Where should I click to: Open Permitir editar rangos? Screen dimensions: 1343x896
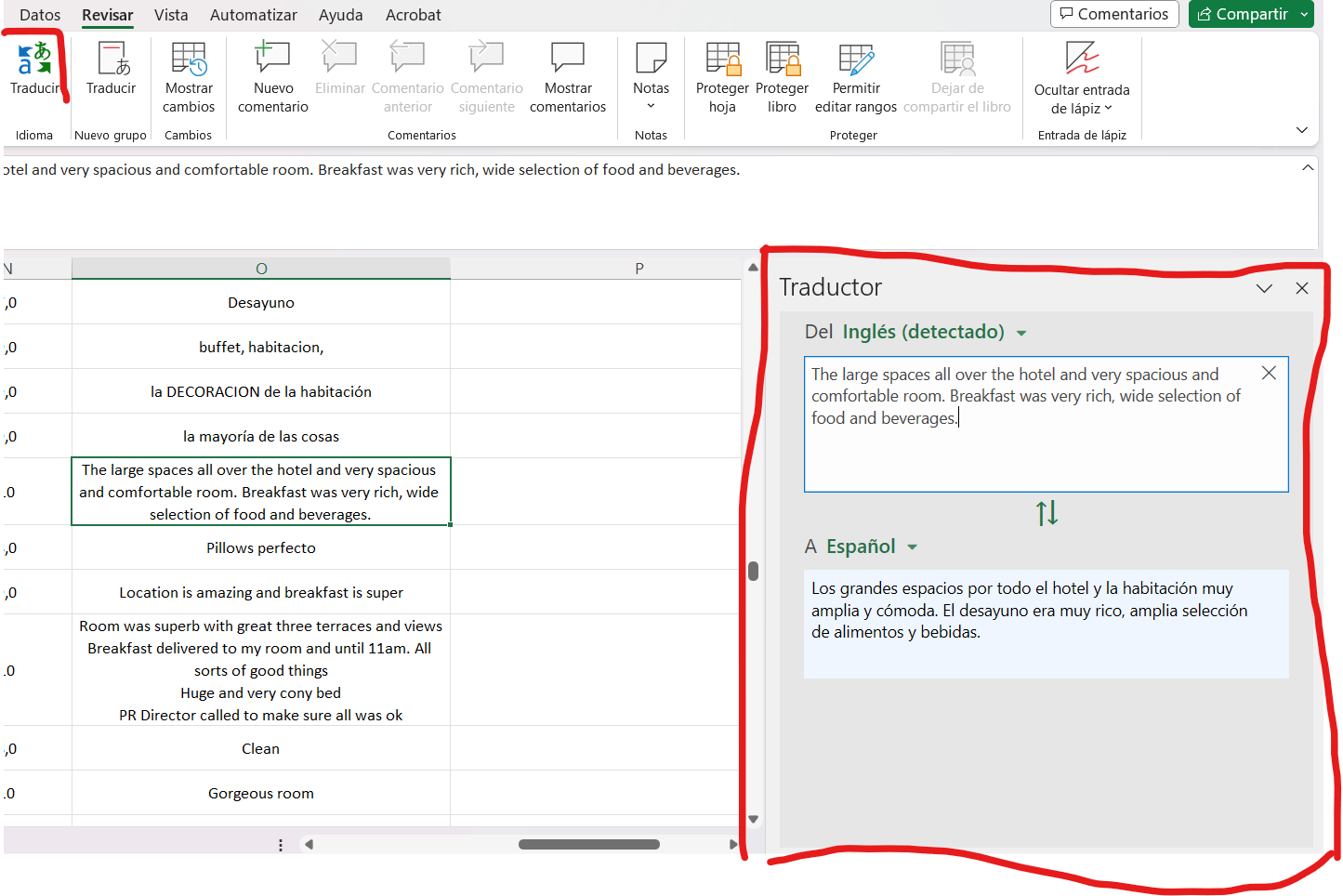pos(855,74)
